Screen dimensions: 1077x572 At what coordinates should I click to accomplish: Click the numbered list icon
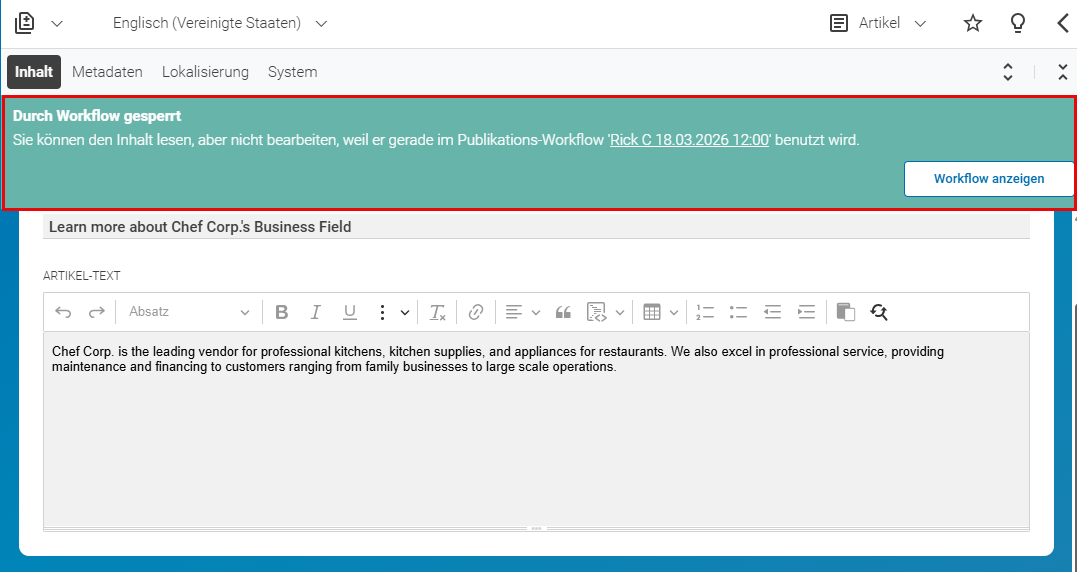705,312
